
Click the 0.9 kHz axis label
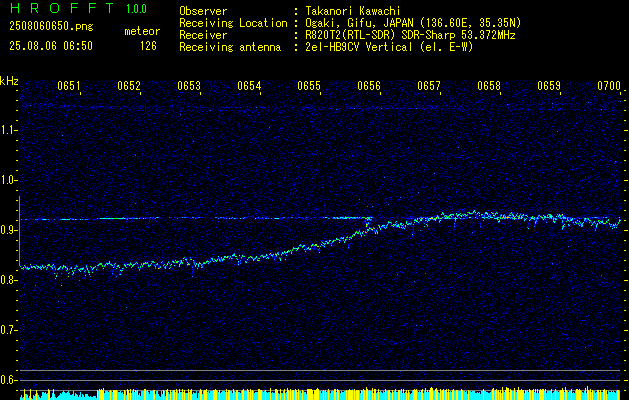7,230
